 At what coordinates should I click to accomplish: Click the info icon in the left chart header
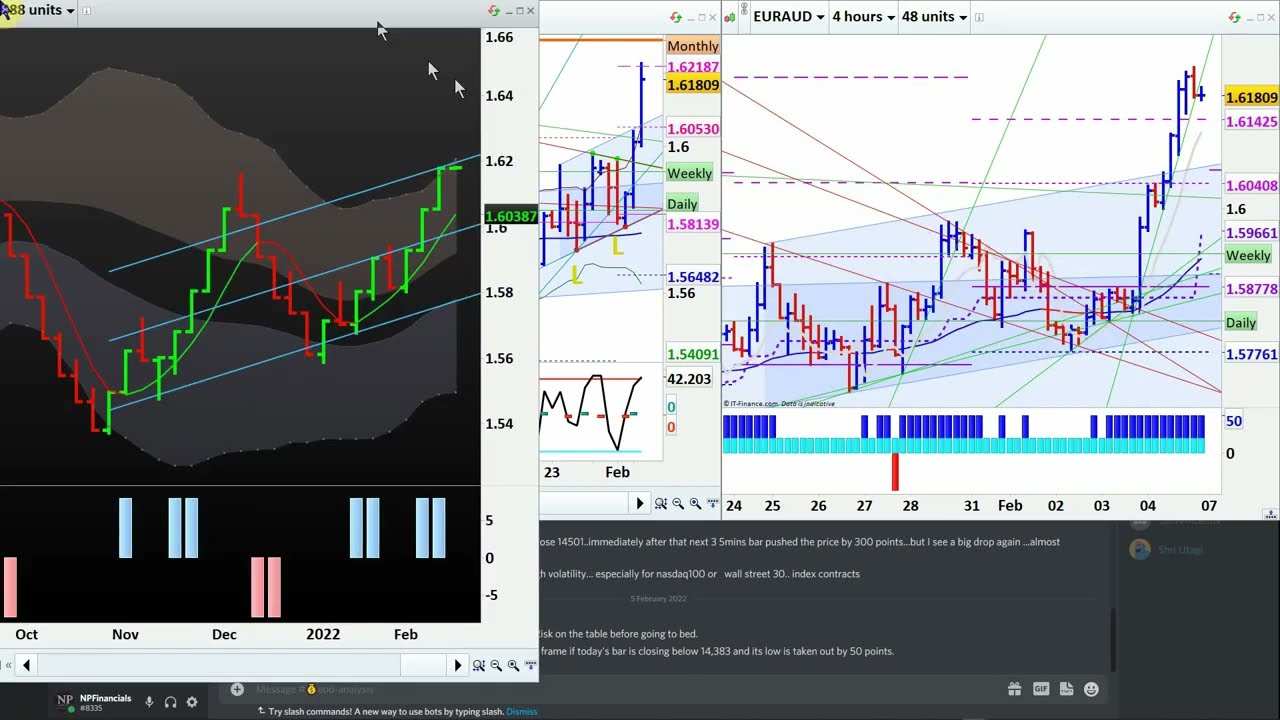tap(86, 11)
